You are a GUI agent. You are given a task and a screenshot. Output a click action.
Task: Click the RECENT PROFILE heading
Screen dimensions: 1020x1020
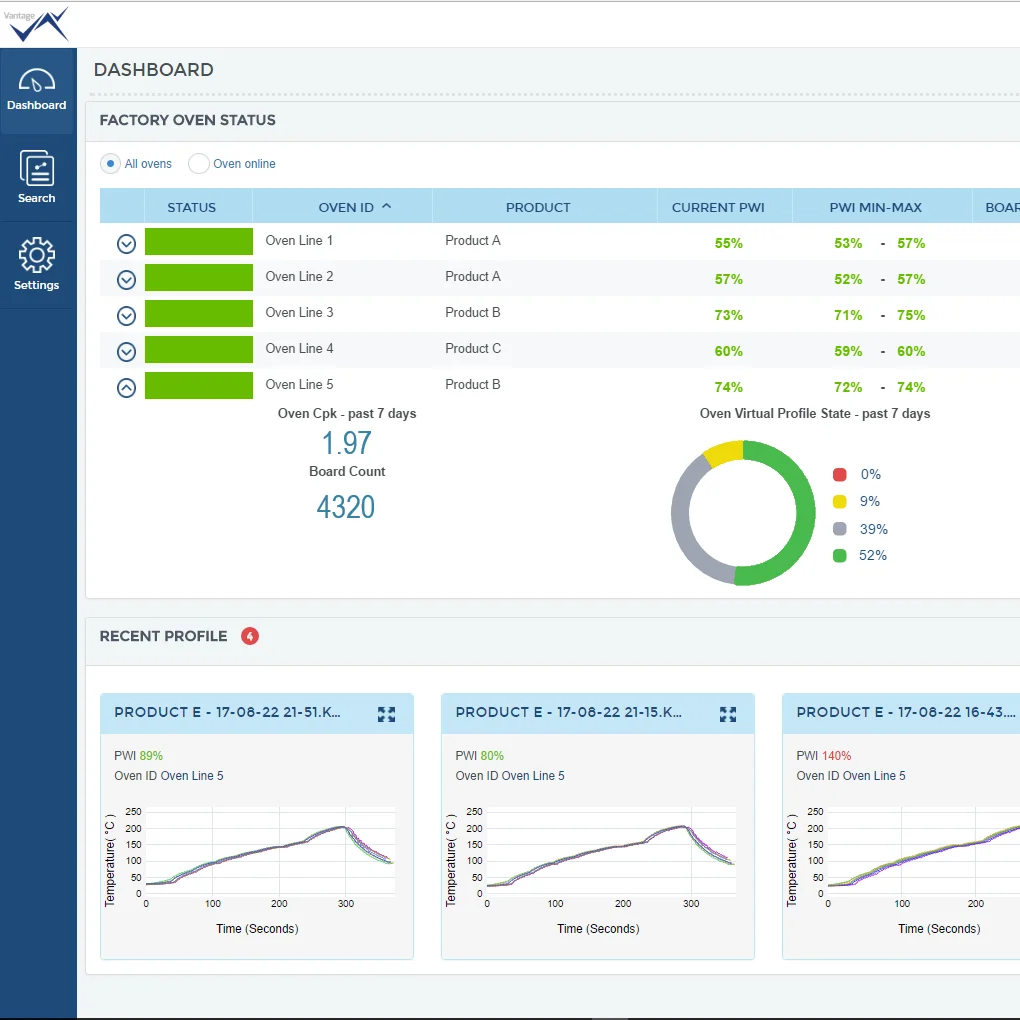[x=163, y=636]
